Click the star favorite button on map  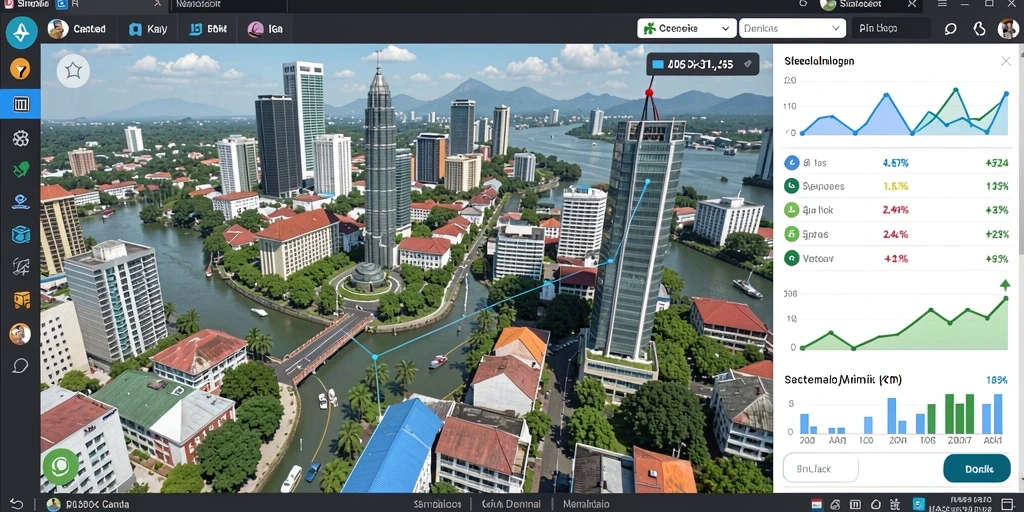point(73,71)
